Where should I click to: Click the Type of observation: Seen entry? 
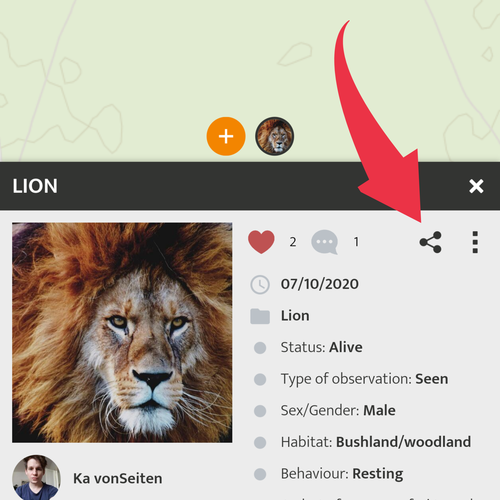tap(364, 379)
